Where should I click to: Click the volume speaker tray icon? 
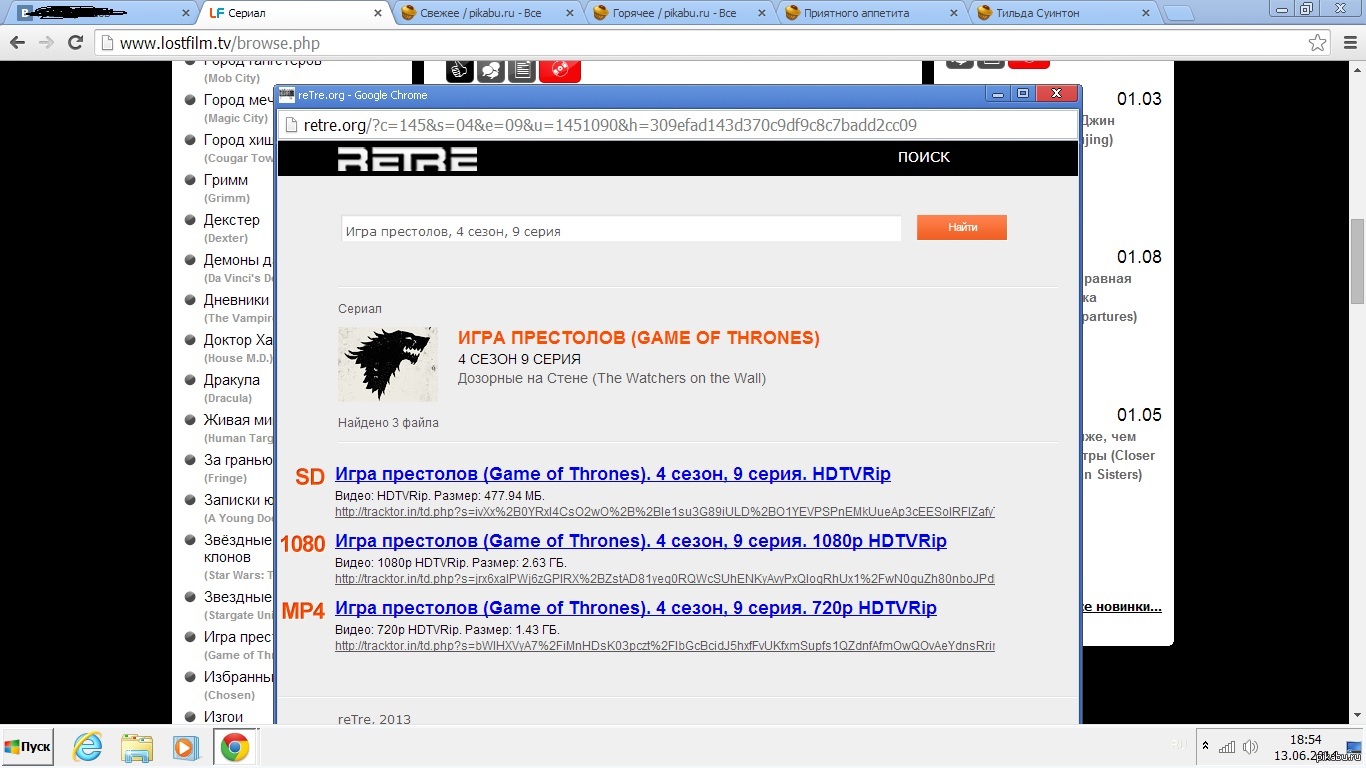1252,746
